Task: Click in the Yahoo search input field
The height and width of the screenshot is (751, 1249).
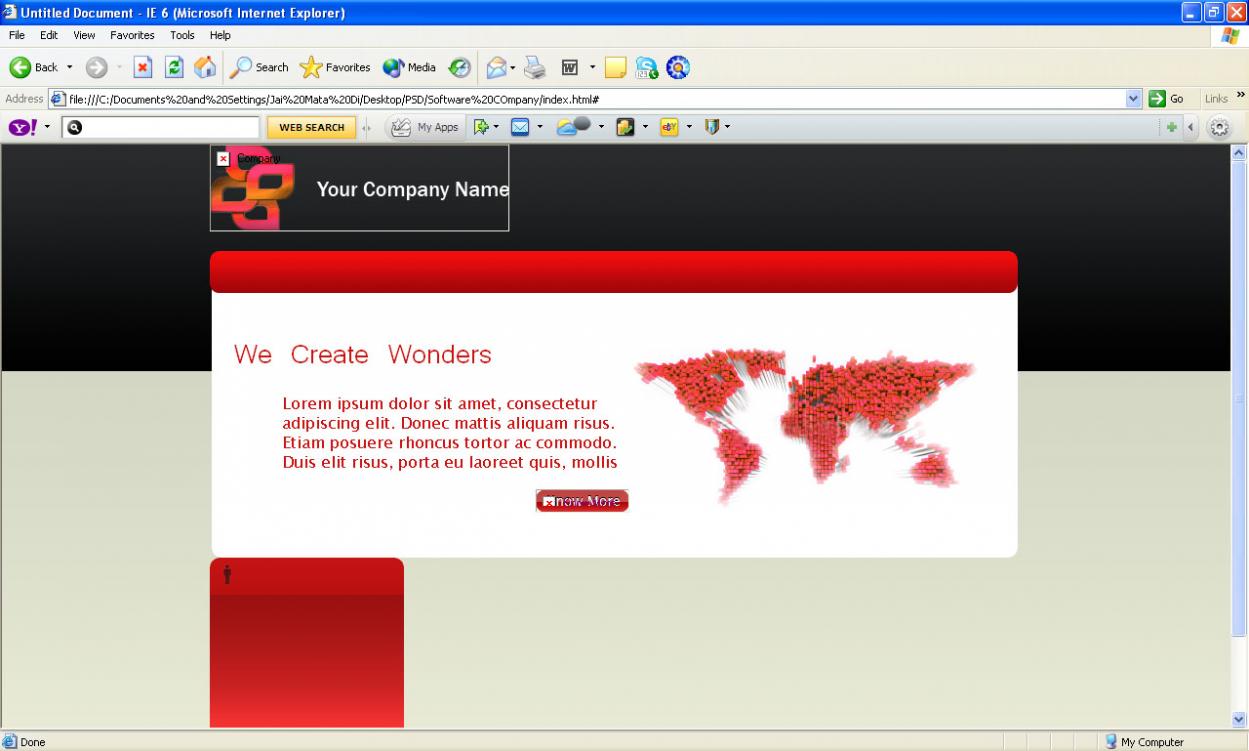Action: (160, 127)
